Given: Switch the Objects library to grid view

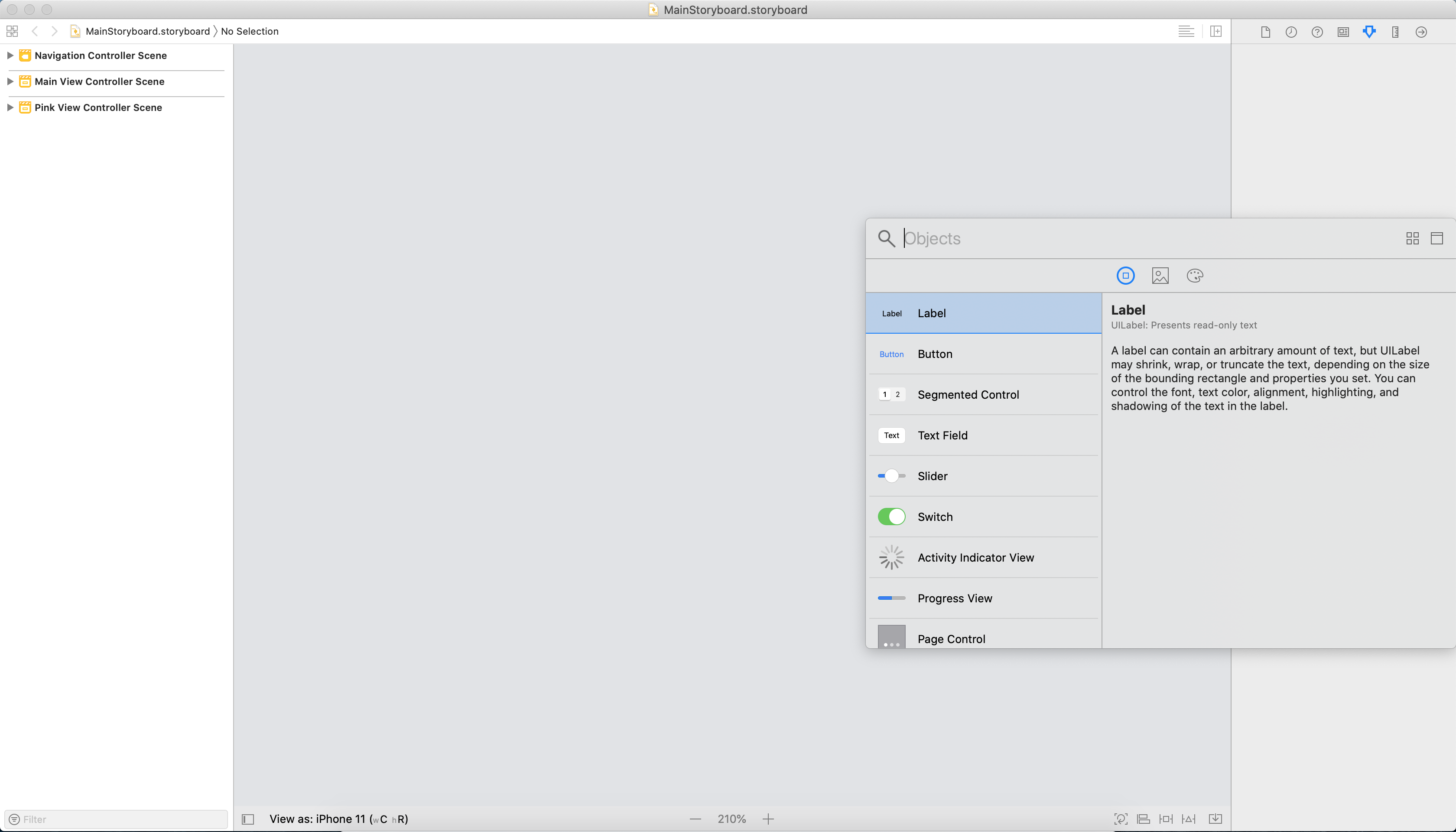Looking at the screenshot, I should coord(1412,238).
